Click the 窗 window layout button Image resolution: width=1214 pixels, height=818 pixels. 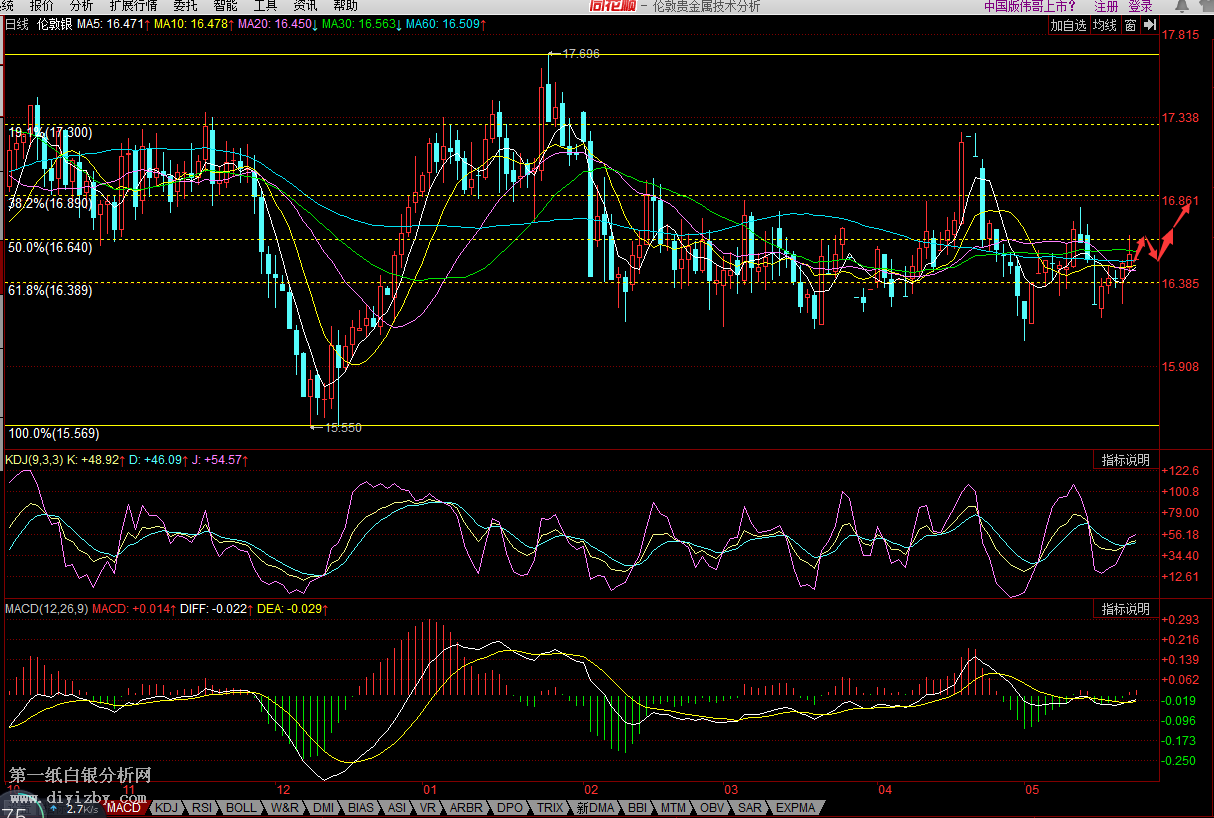coord(1130,25)
